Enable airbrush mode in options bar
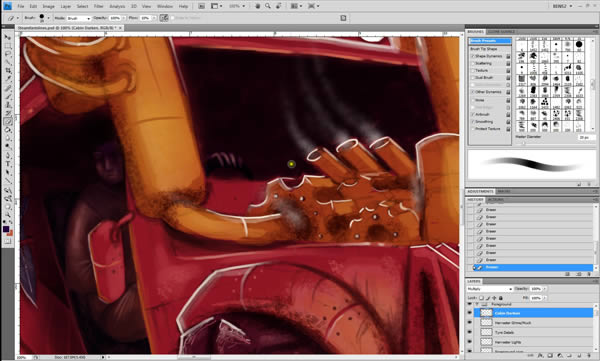The image size is (600, 361). pos(164,18)
